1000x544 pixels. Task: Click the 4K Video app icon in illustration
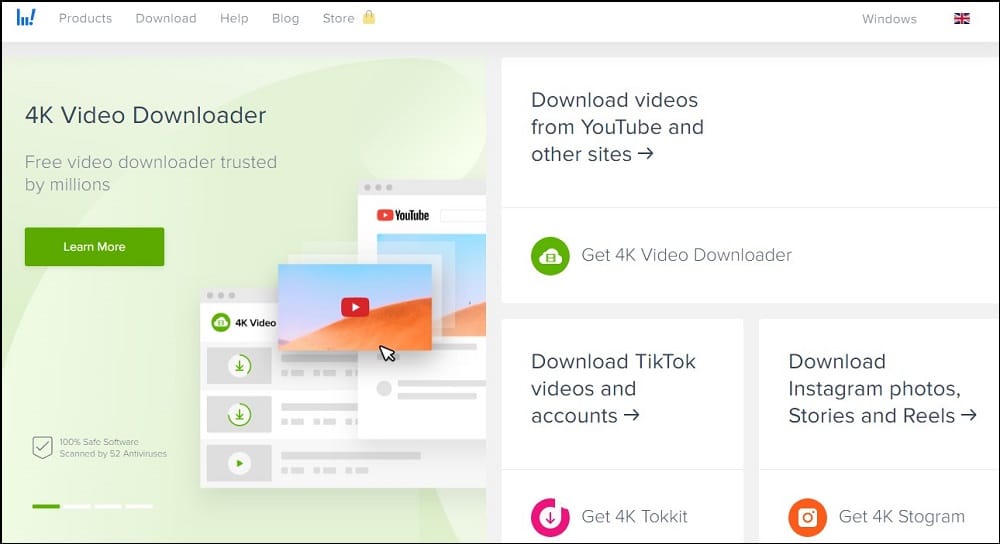(x=221, y=322)
